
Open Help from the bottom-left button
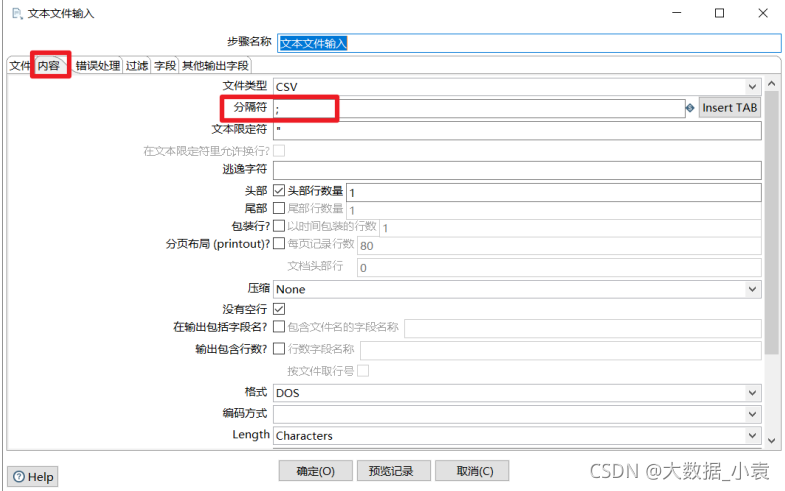(x=33, y=476)
